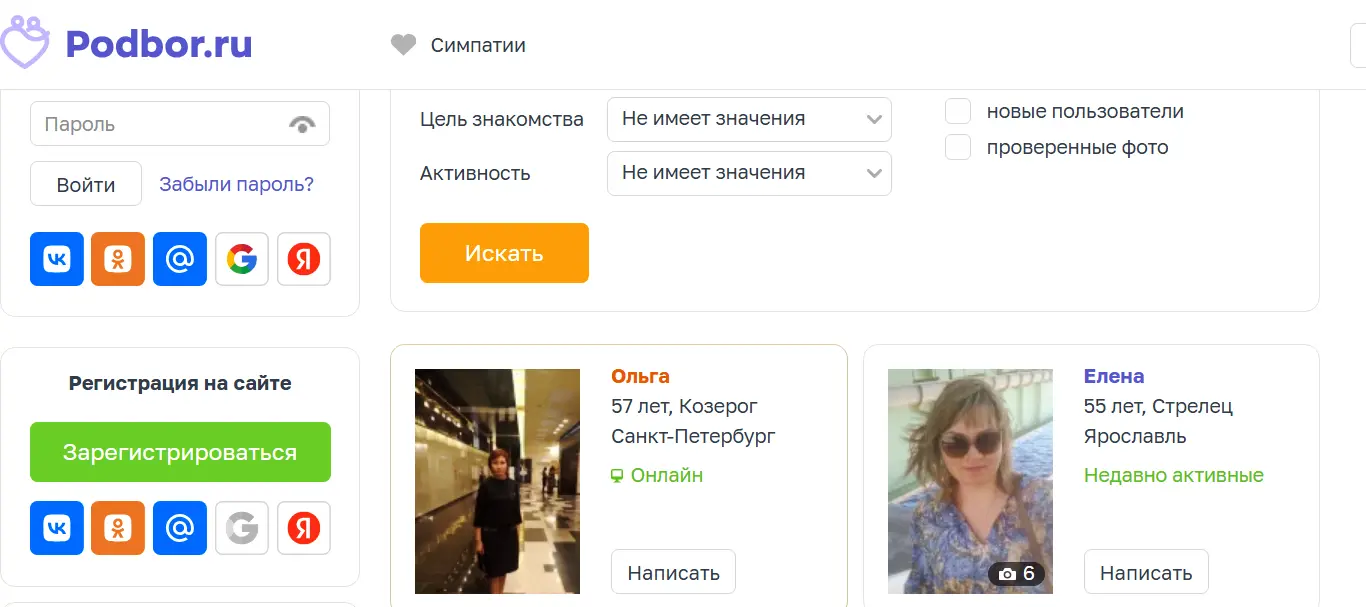The width and height of the screenshot is (1366, 607).
Task: Focus the "Пароль" input field
Action: (x=160, y=124)
